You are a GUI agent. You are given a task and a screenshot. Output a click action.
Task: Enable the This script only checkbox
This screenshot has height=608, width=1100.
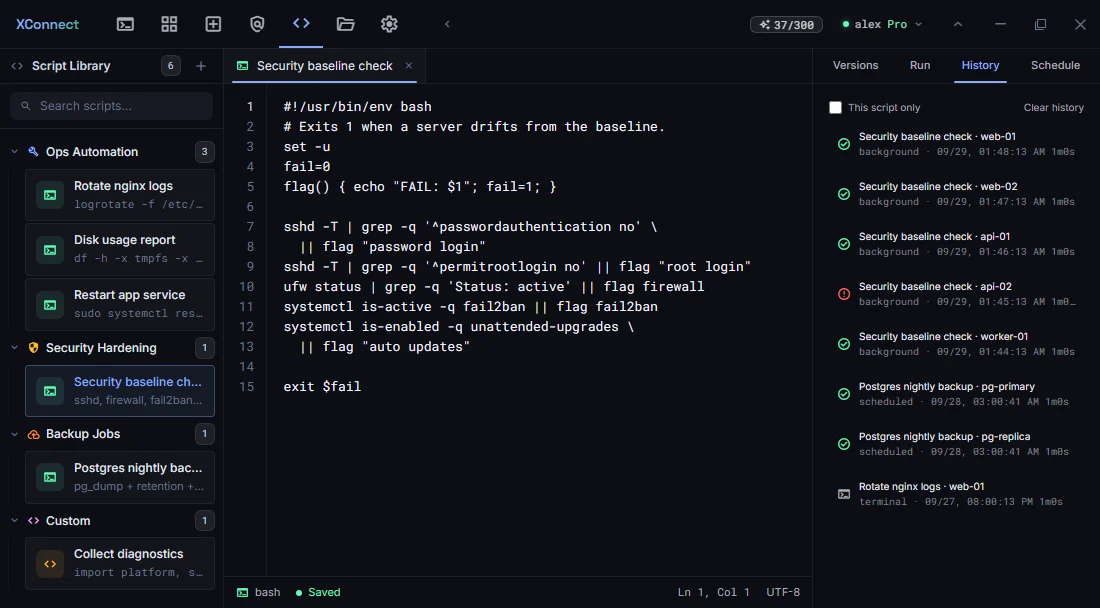click(835, 107)
